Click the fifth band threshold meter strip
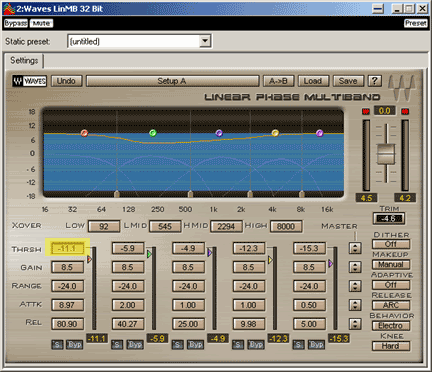This screenshot has width=432, height=372. point(335,288)
